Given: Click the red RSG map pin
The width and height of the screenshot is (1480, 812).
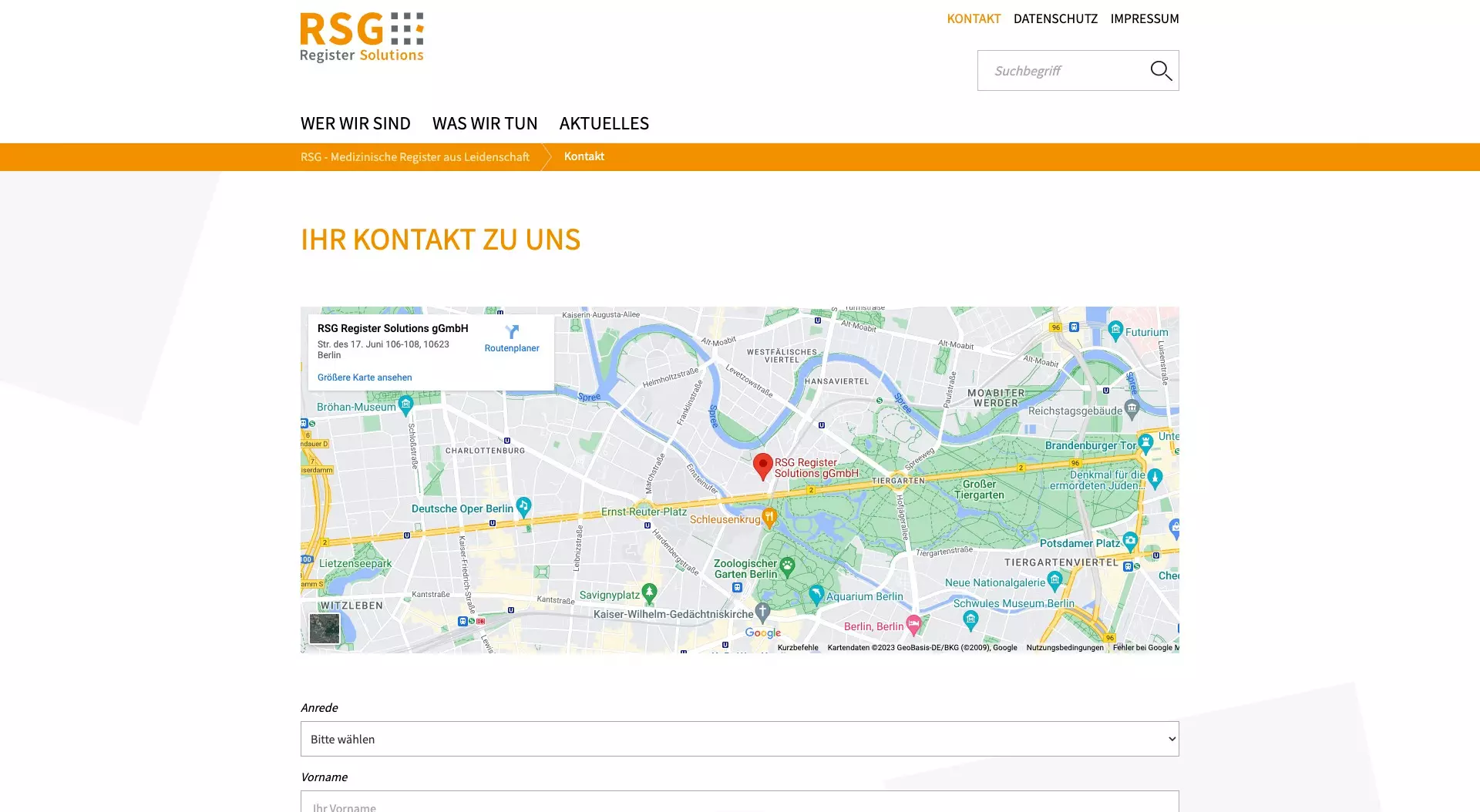Looking at the screenshot, I should click(x=762, y=467).
